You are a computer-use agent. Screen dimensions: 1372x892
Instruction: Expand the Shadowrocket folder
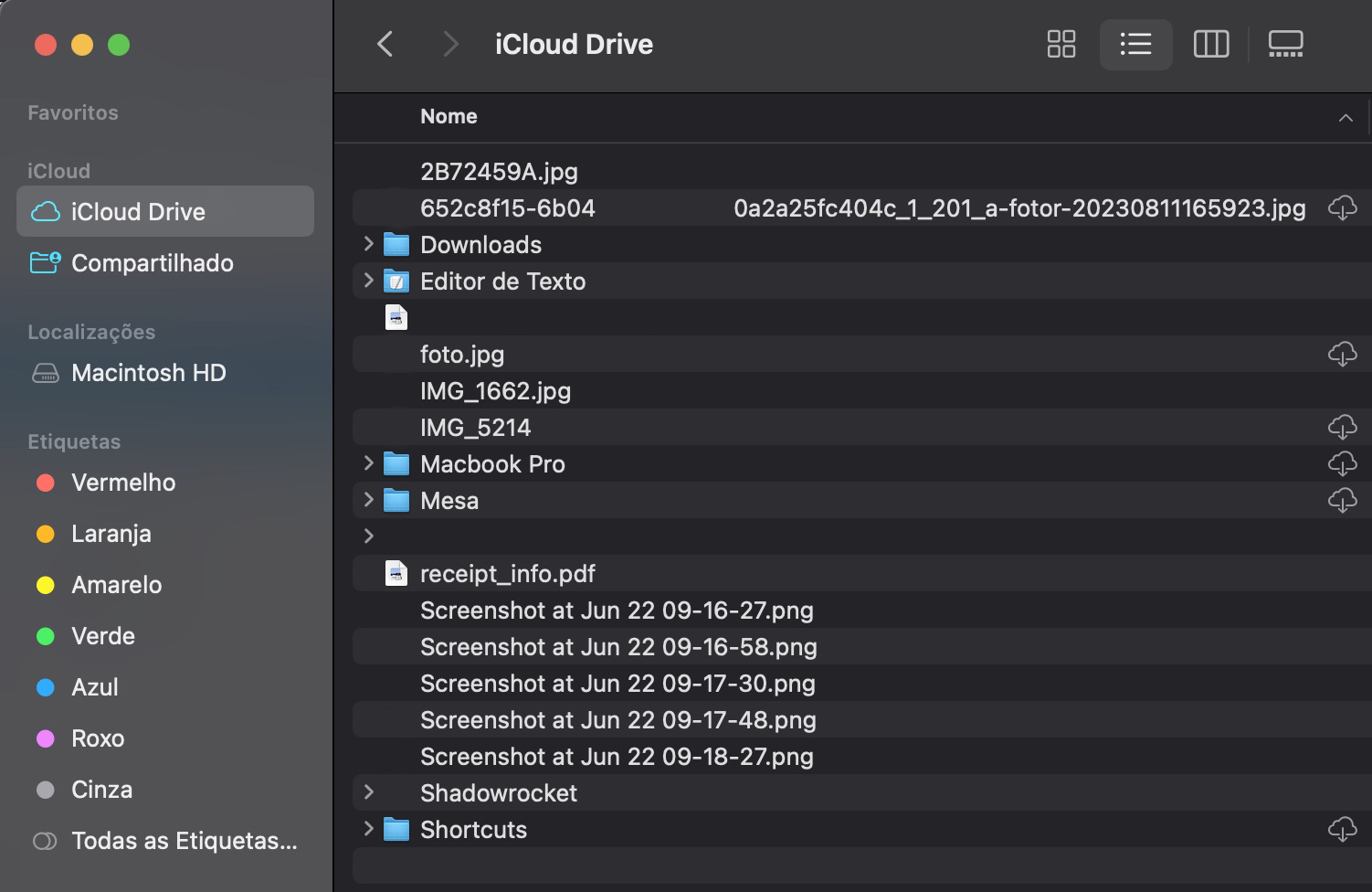pyautogui.click(x=369, y=792)
